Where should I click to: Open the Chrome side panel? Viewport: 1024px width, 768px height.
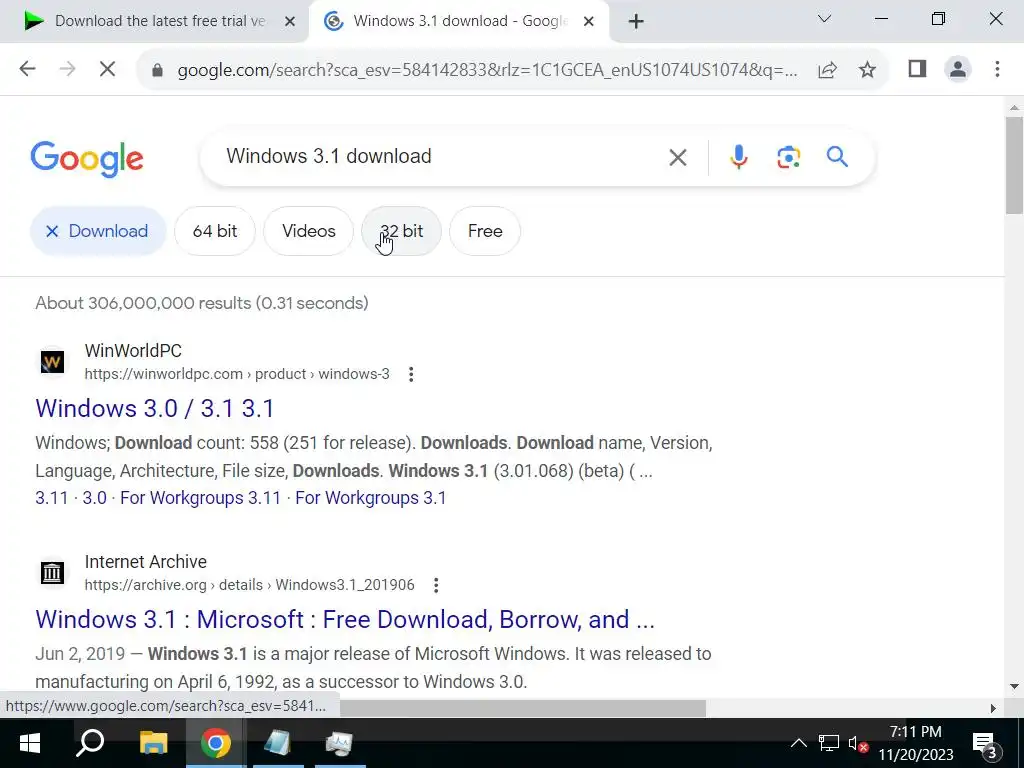pos(917,69)
